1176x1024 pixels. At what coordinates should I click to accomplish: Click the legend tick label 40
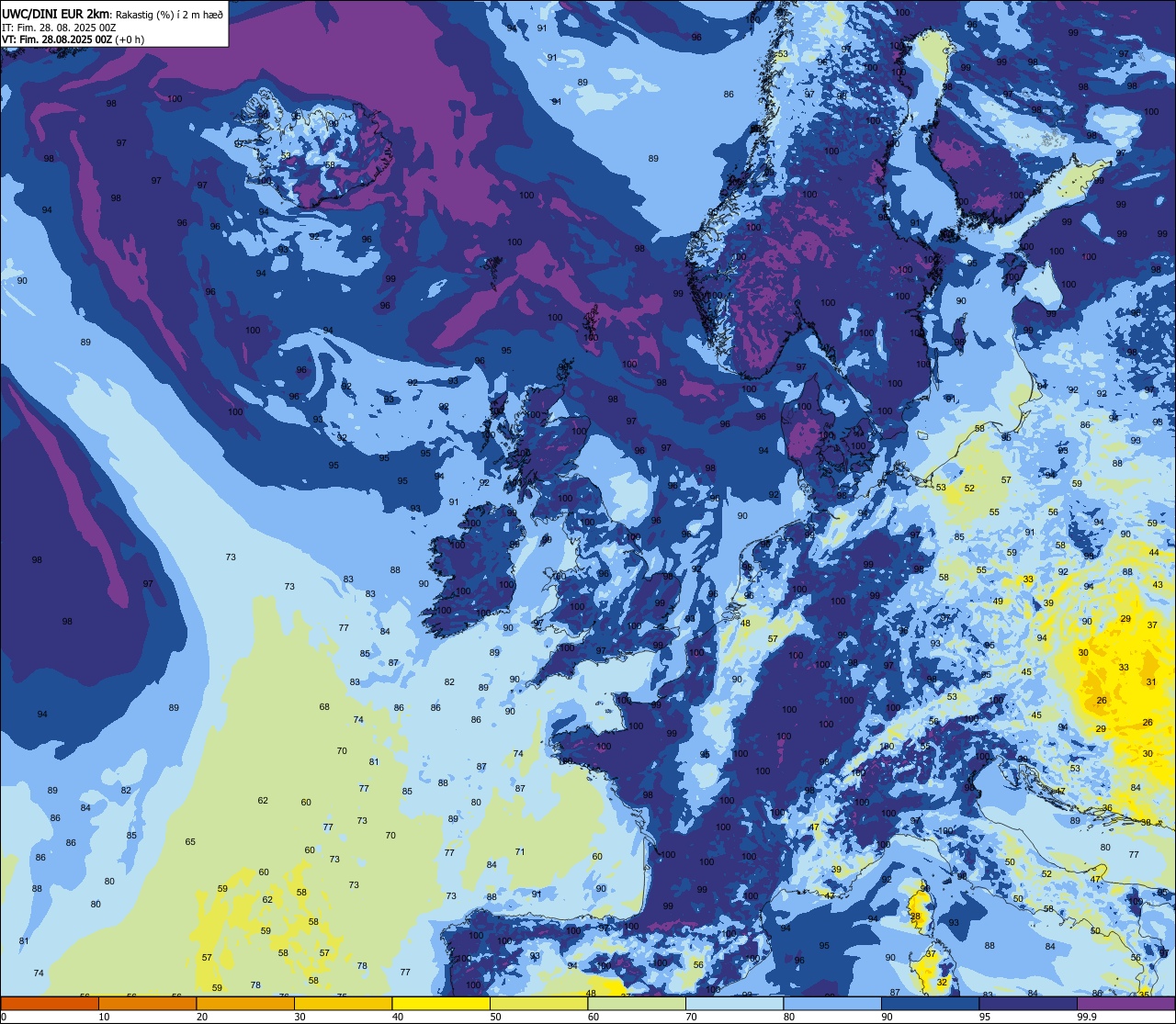(x=398, y=1017)
